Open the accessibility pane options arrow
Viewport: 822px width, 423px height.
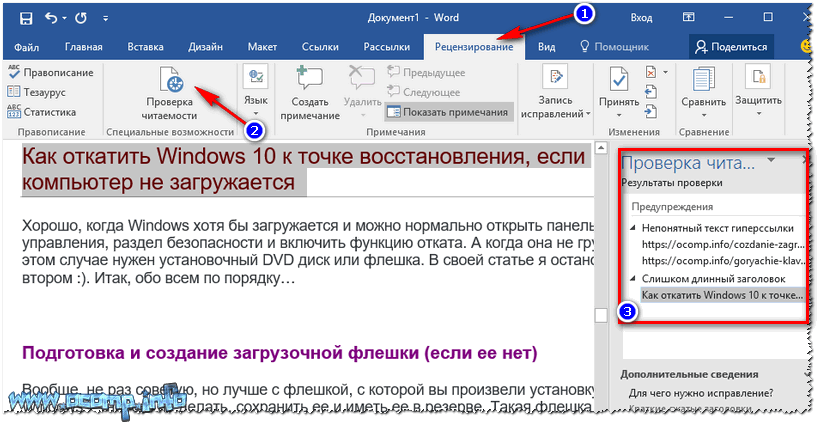[771, 161]
